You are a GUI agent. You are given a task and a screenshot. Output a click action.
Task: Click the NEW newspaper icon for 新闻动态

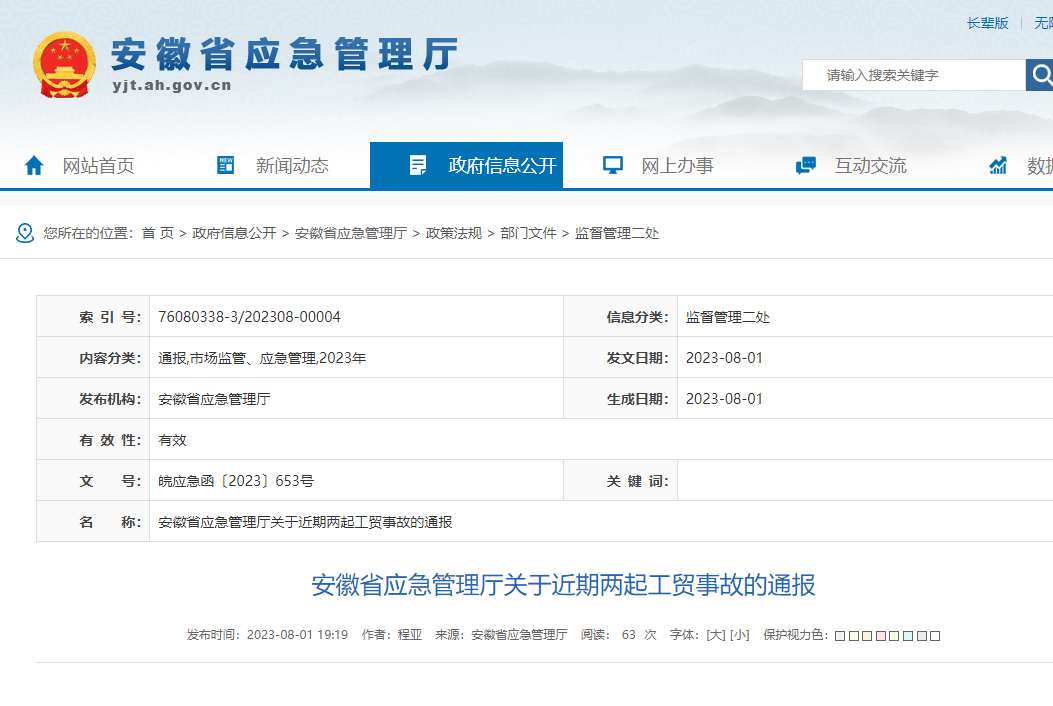[226, 165]
